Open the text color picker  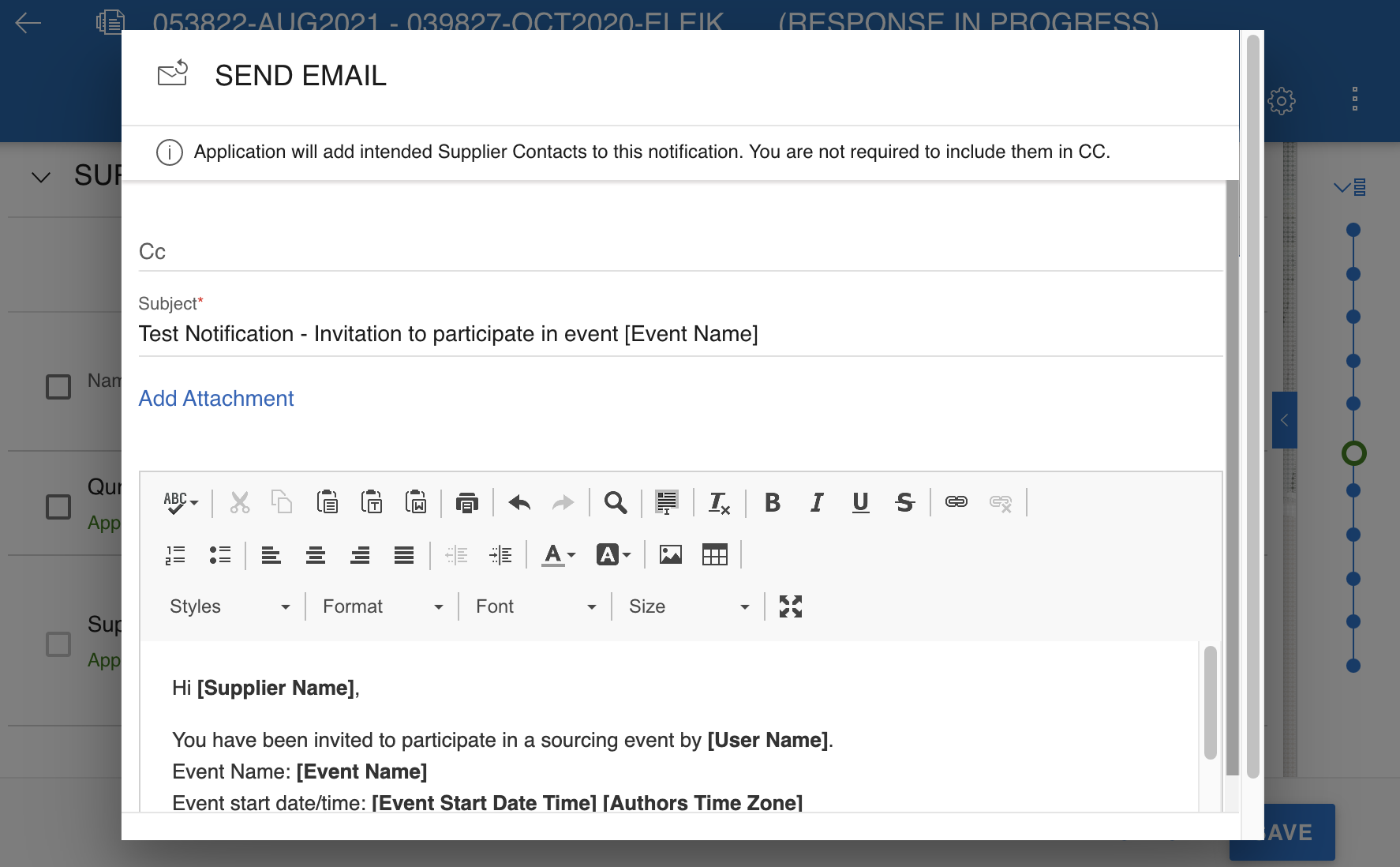(558, 555)
